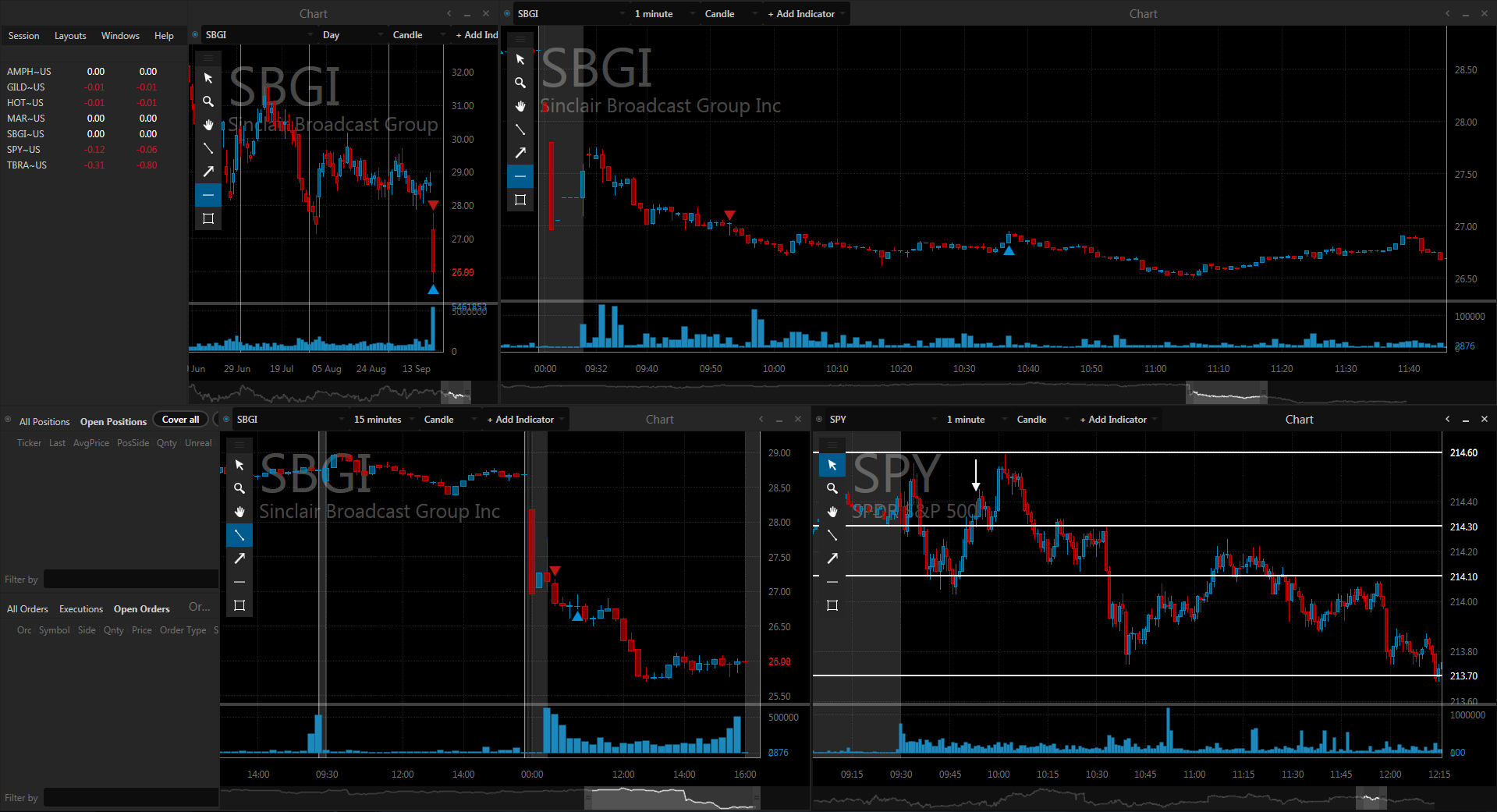Screen dimensions: 1497x812
Task: Select TBRA~US row in watchlist
Action: coord(94,165)
